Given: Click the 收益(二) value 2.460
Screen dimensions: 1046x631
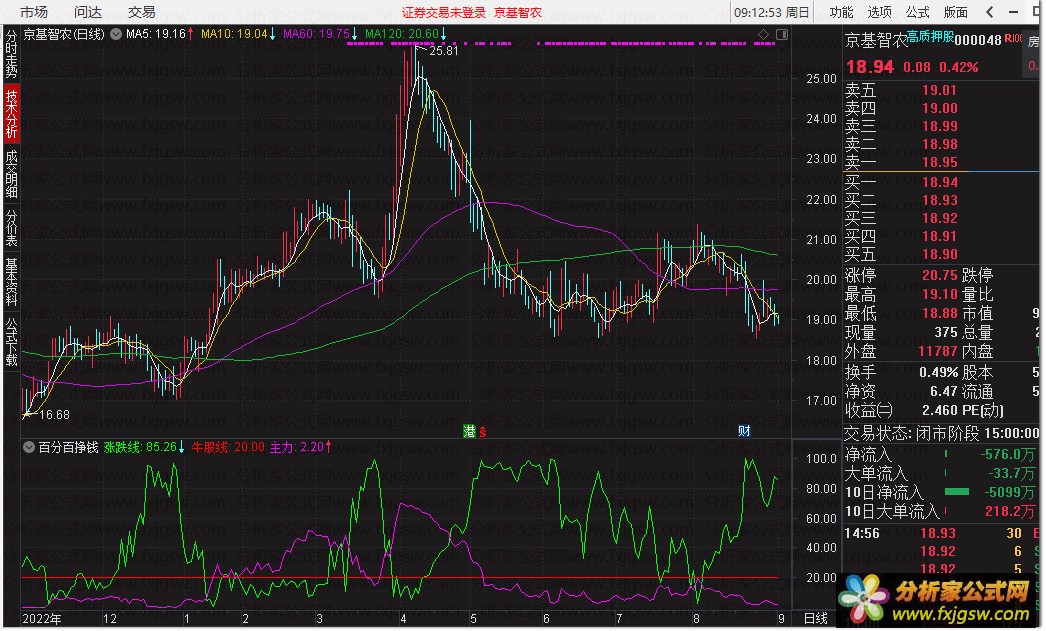Looking at the screenshot, I should tap(940, 410).
